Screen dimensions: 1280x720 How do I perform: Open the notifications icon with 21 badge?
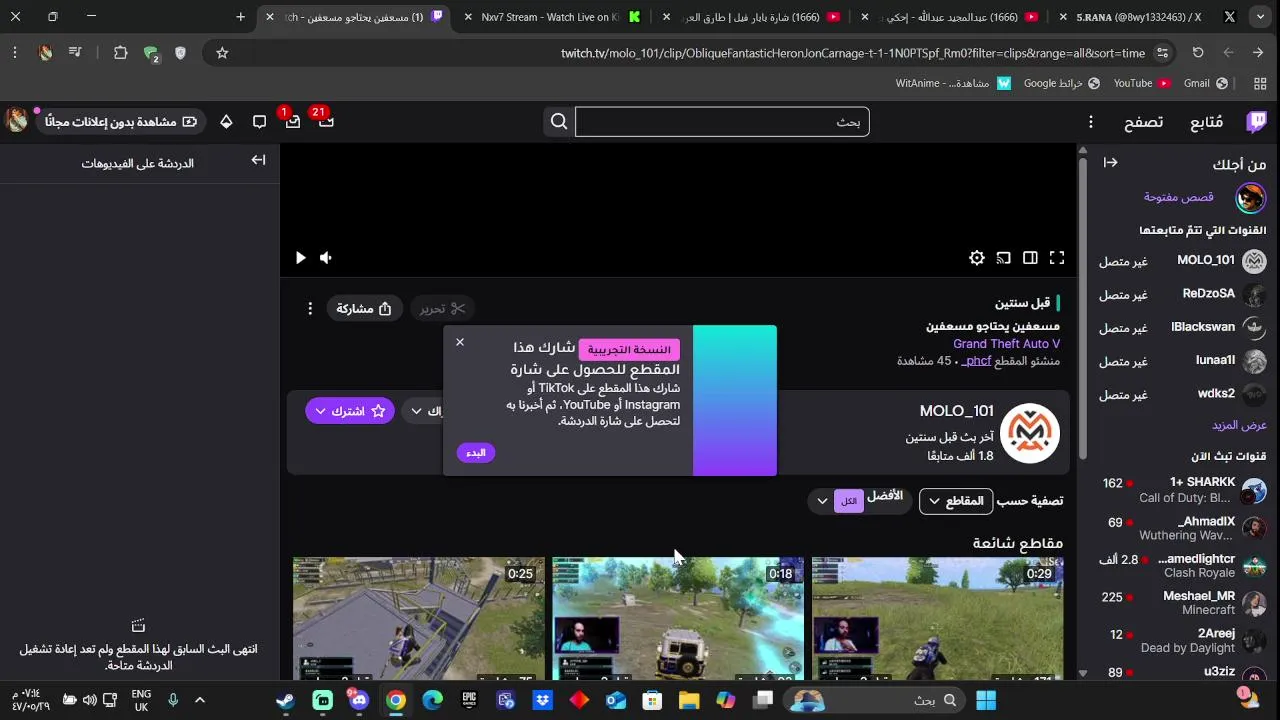(325, 121)
